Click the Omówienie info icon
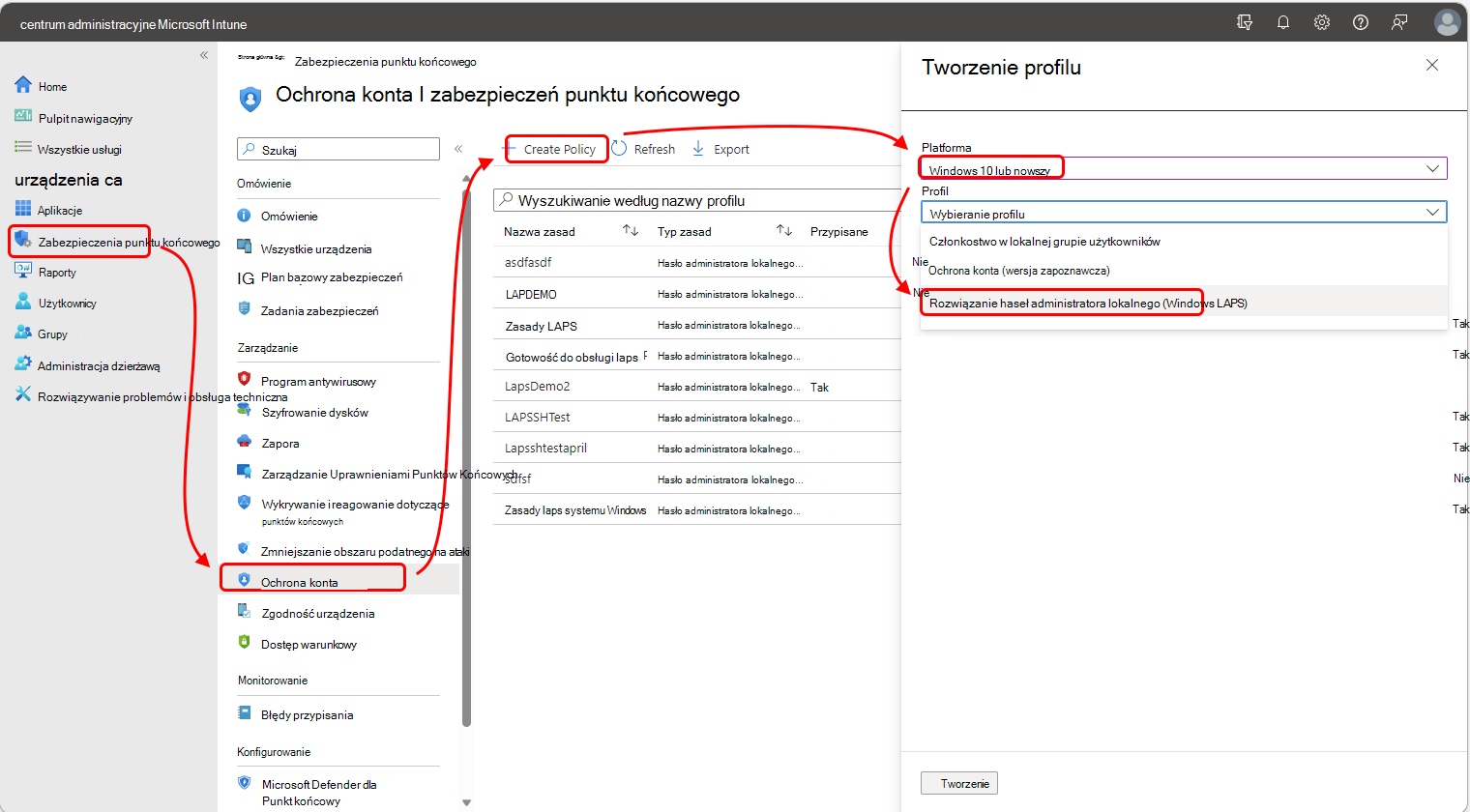 pyautogui.click(x=245, y=216)
